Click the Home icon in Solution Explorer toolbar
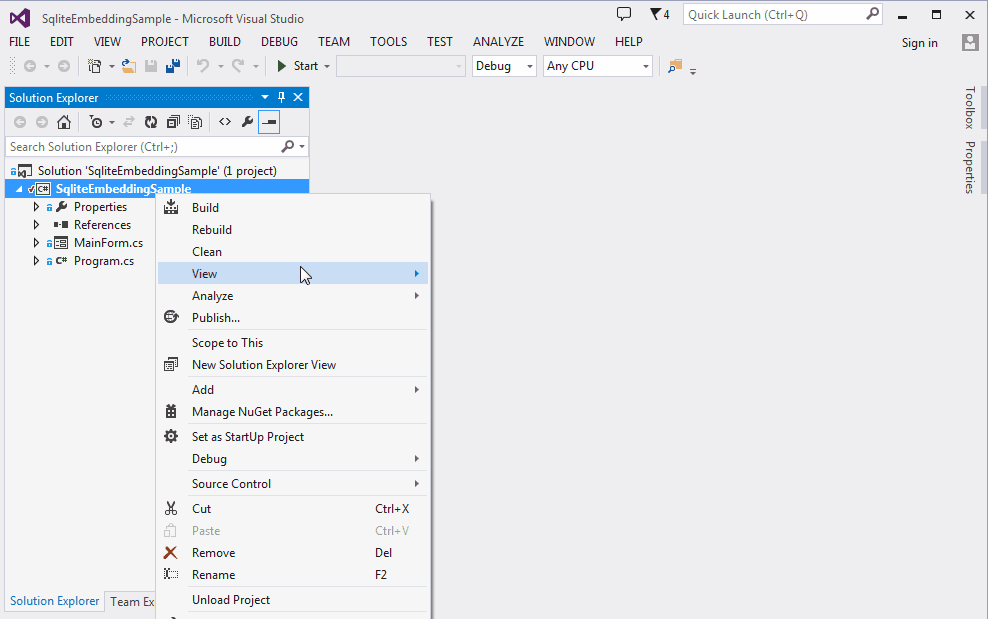988x619 pixels. (65, 121)
